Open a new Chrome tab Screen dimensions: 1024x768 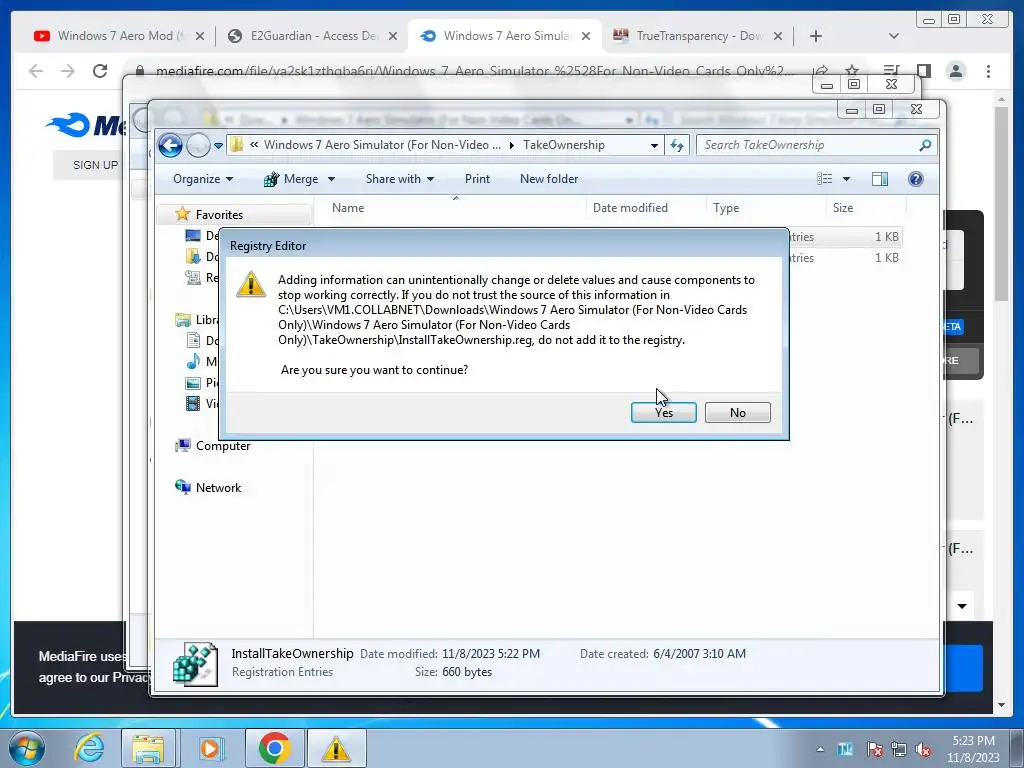tap(816, 36)
